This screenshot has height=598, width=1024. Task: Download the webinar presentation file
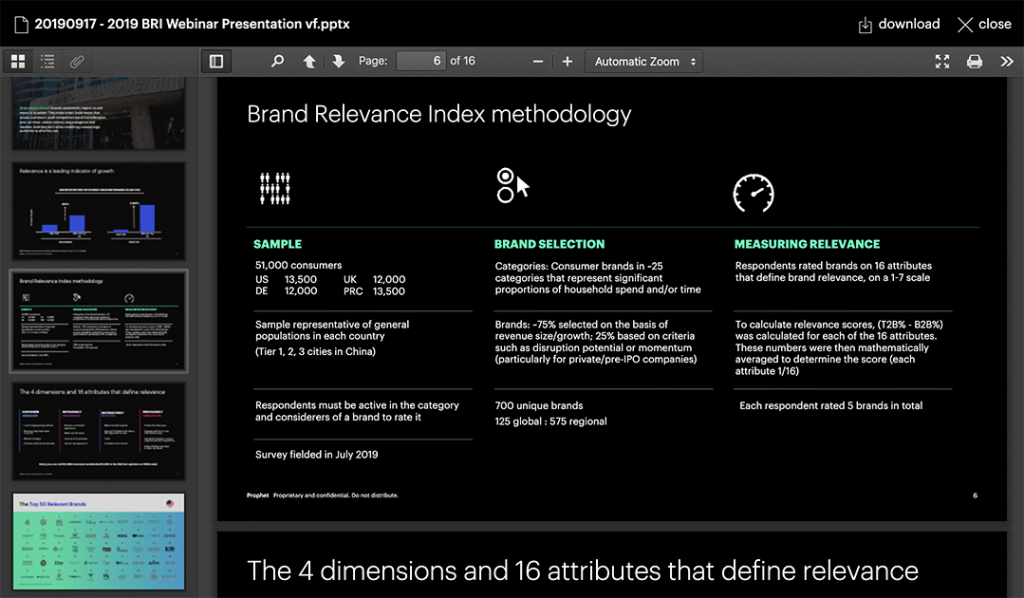click(898, 24)
